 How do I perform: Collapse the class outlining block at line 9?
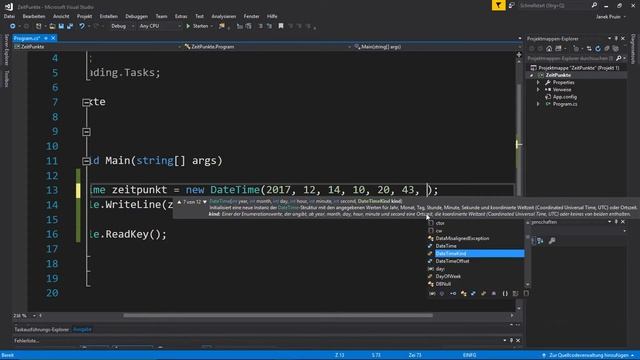86,132
